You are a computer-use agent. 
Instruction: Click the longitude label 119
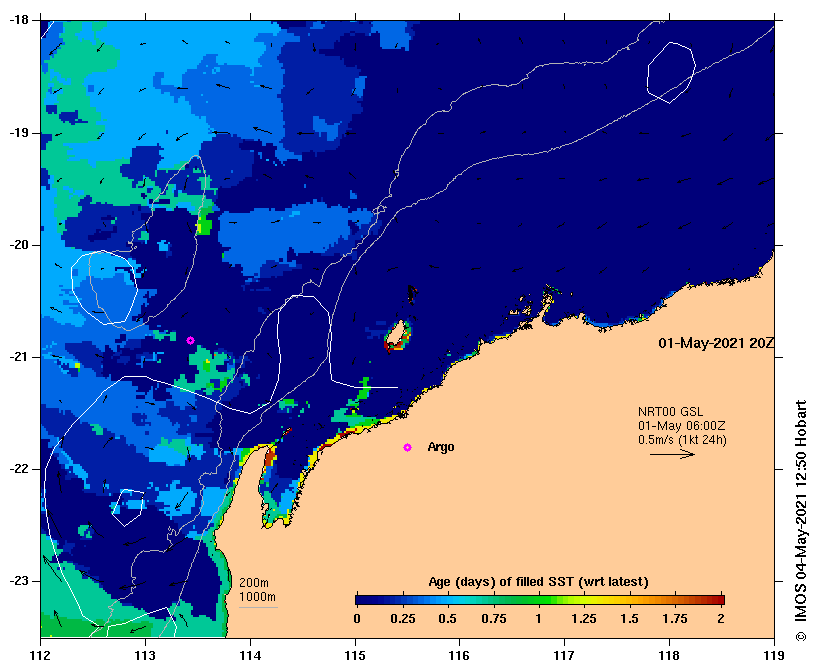tap(774, 655)
